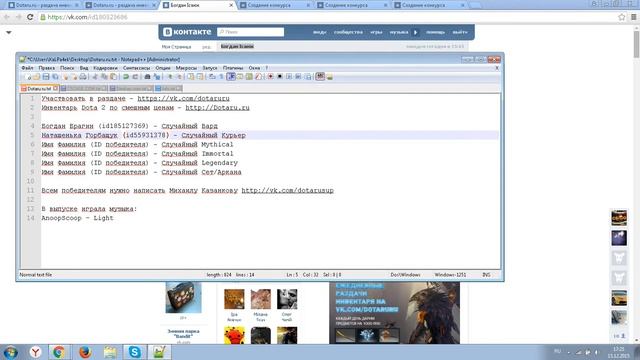Open the Окна menu
The width and height of the screenshot is (640, 360).
[x=254, y=68]
